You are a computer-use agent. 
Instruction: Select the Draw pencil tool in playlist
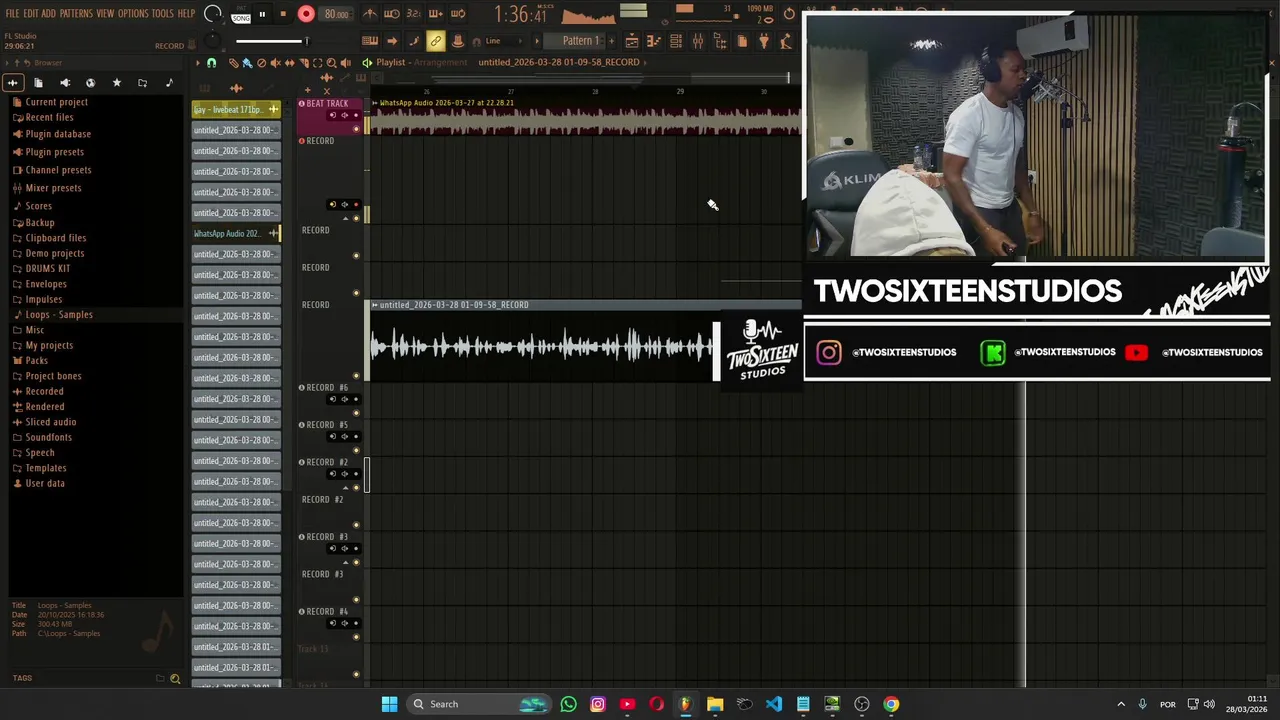(234, 62)
